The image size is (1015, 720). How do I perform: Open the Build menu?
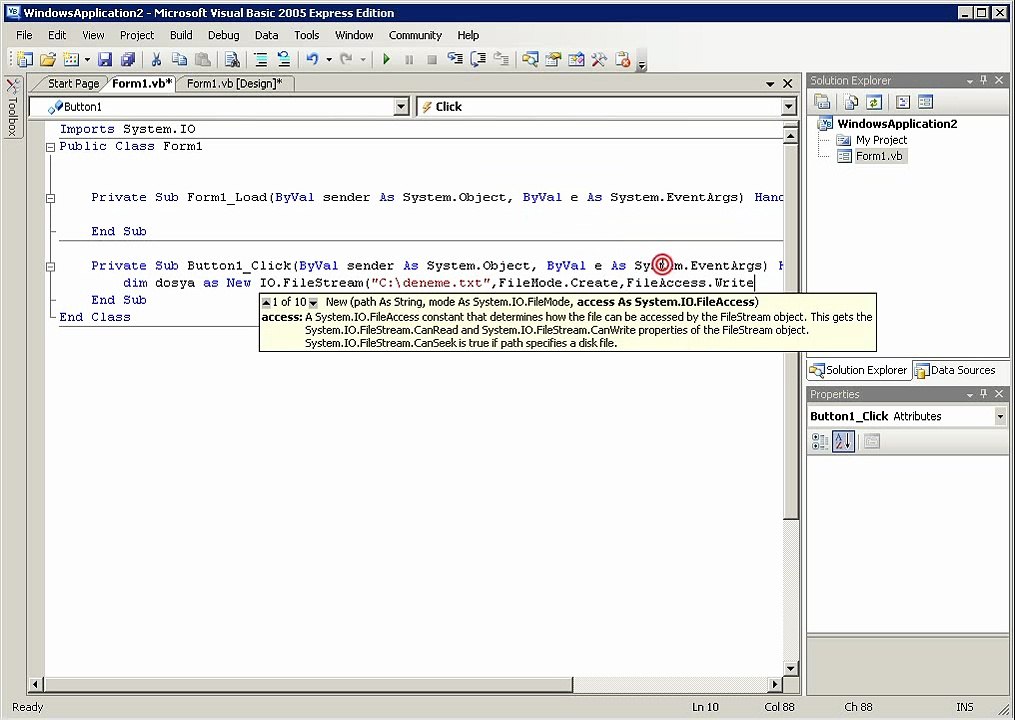point(181,35)
